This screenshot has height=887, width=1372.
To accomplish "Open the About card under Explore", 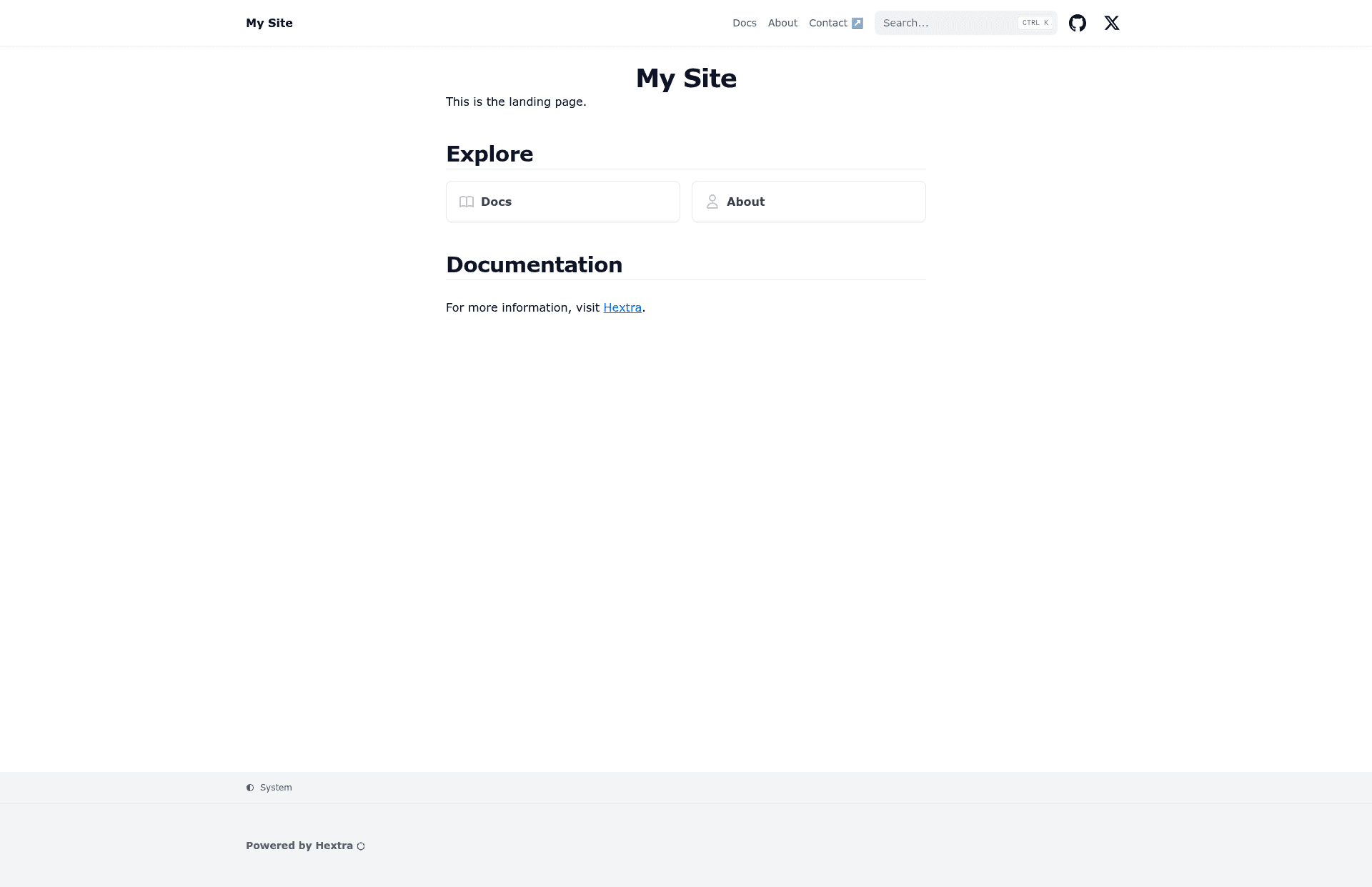I will point(809,202).
